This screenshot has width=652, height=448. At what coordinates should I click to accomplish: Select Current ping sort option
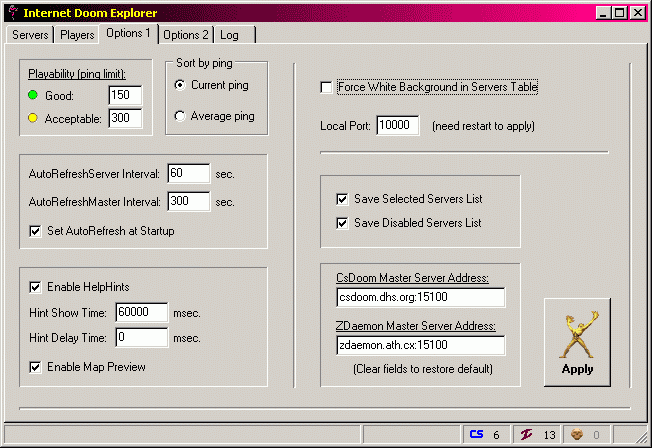click(x=180, y=85)
